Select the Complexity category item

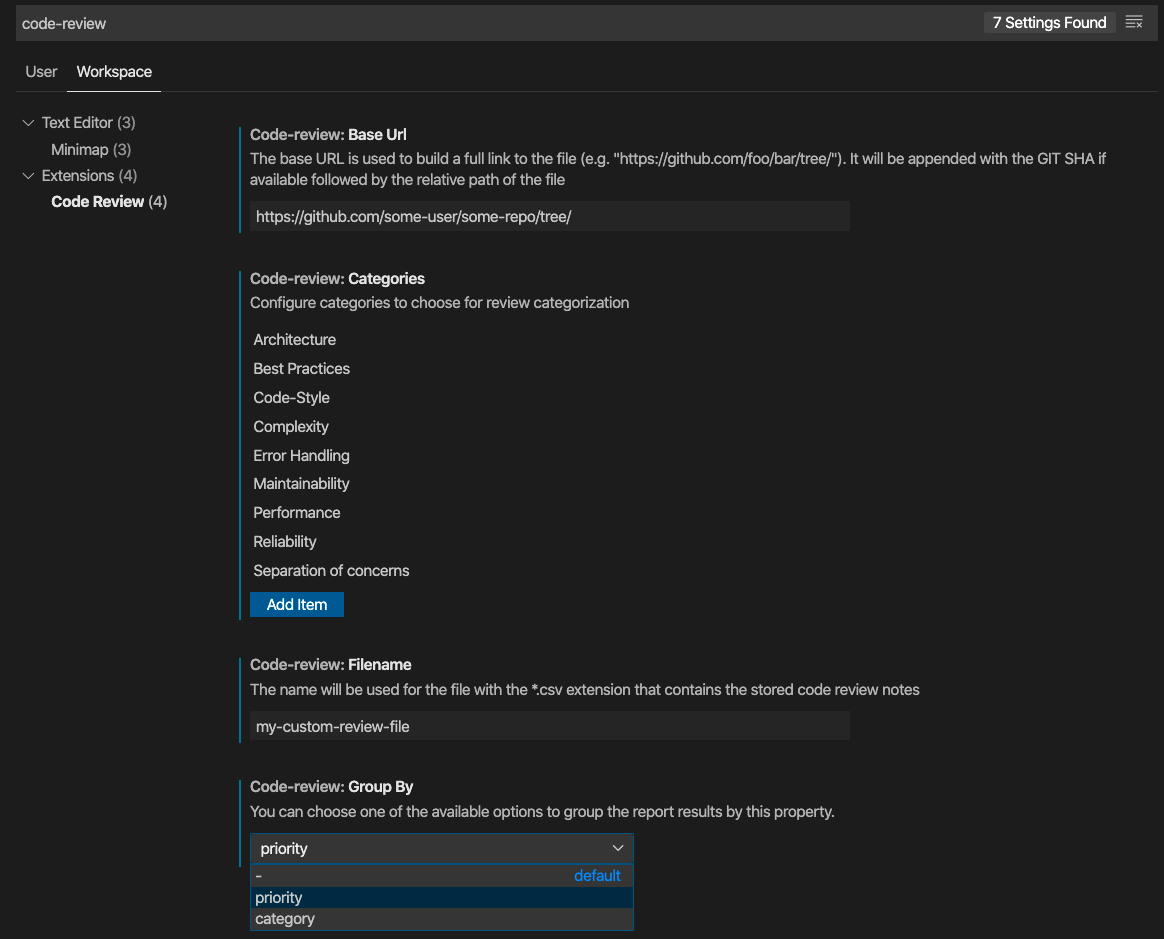pyautogui.click(x=290, y=426)
